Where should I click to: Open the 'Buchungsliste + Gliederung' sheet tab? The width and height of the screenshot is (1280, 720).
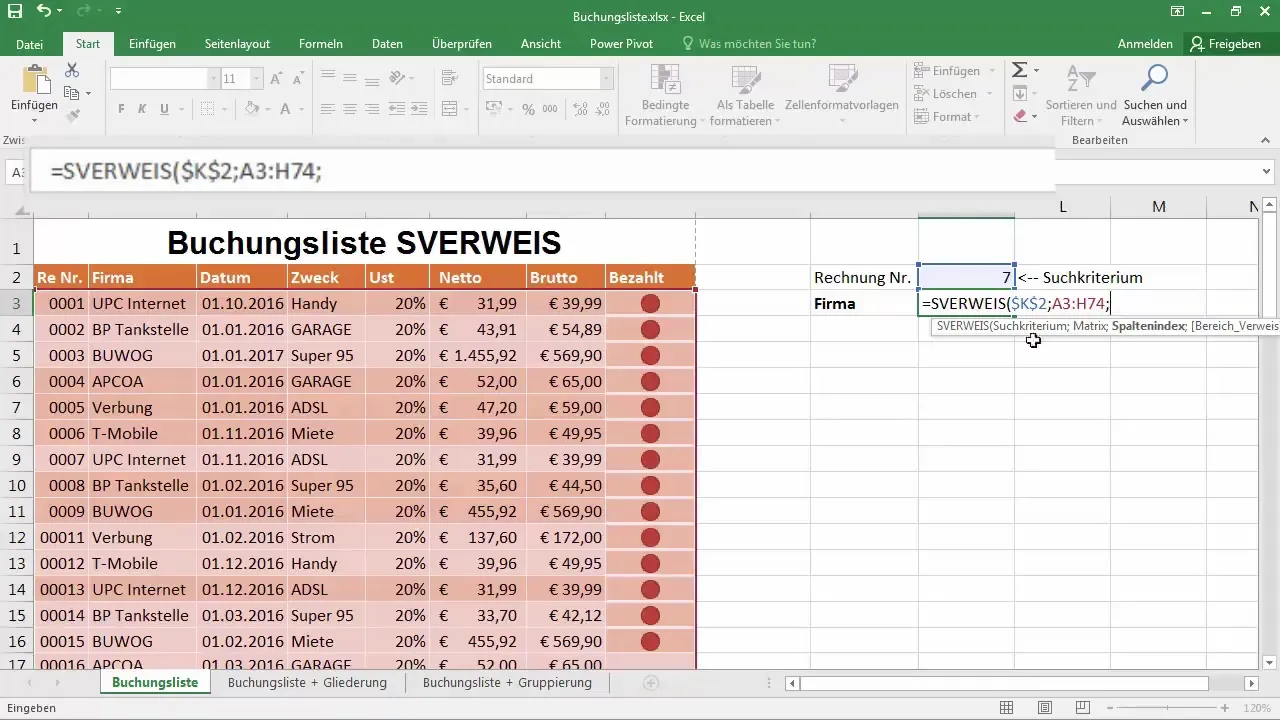pos(307,682)
